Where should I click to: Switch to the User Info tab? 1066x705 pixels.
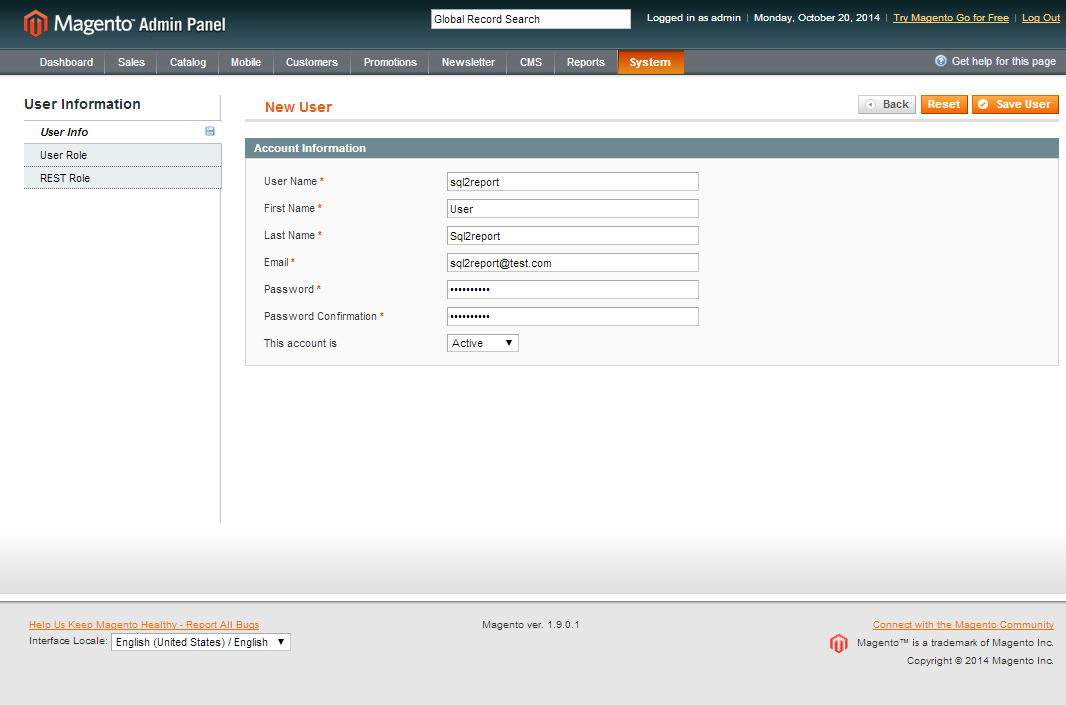122,132
